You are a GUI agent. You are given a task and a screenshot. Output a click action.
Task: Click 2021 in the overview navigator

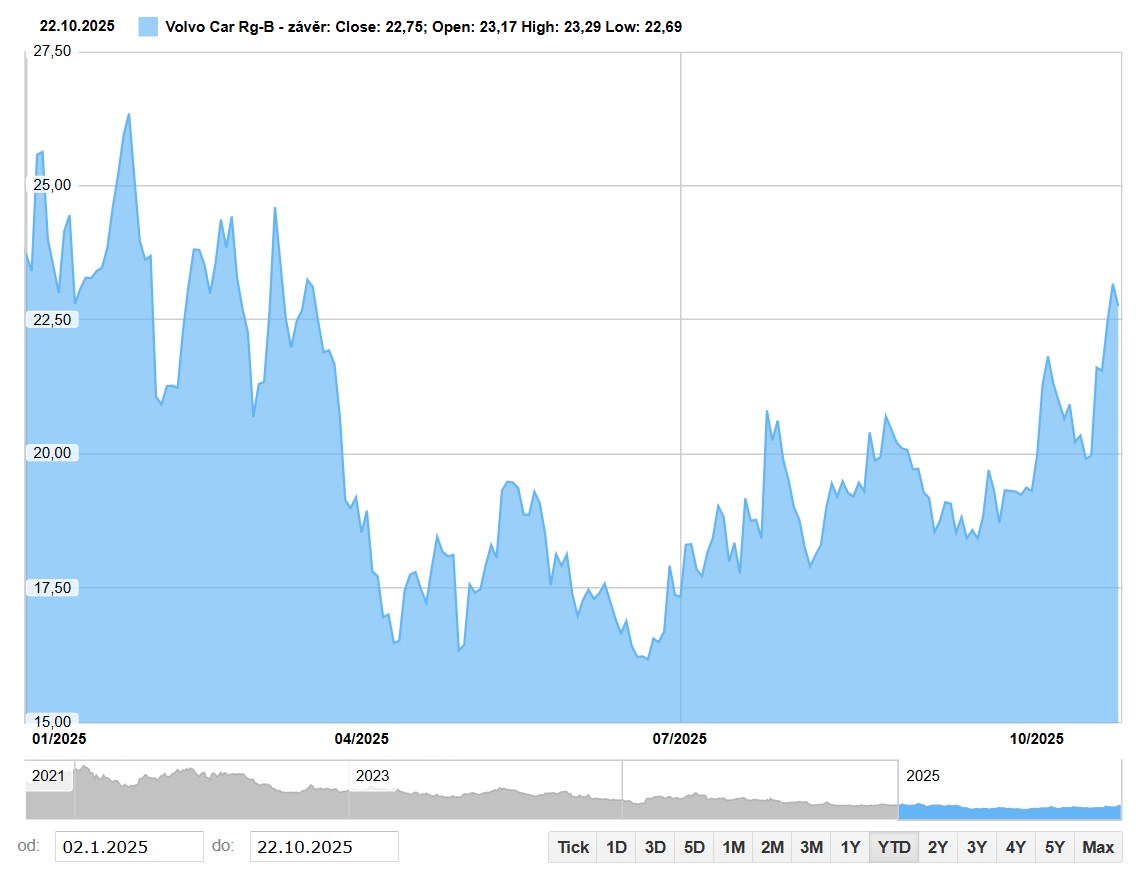click(x=48, y=776)
